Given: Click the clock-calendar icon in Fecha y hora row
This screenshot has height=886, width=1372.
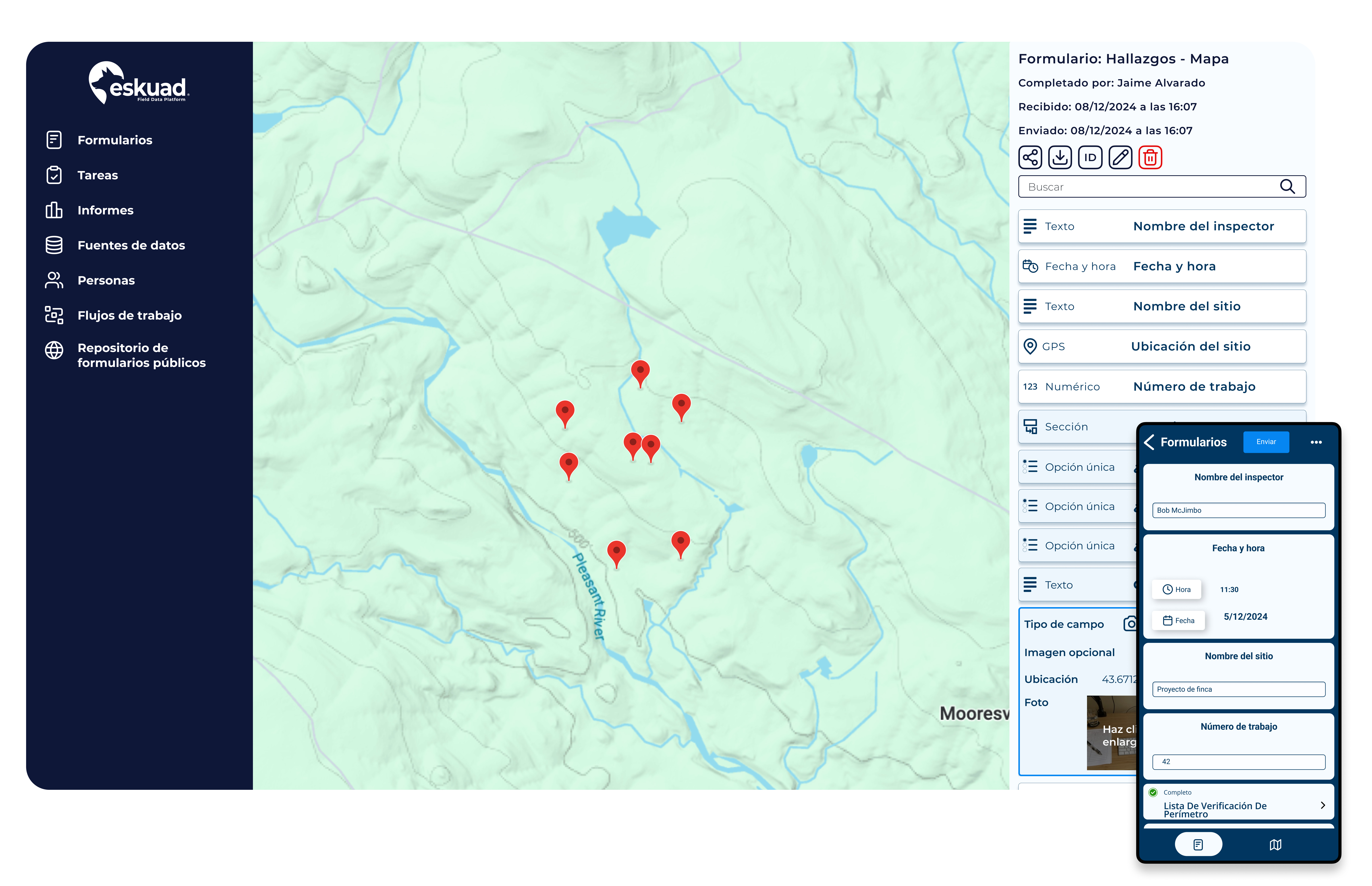Looking at the screenshot, I should (x=1030, y=266).
